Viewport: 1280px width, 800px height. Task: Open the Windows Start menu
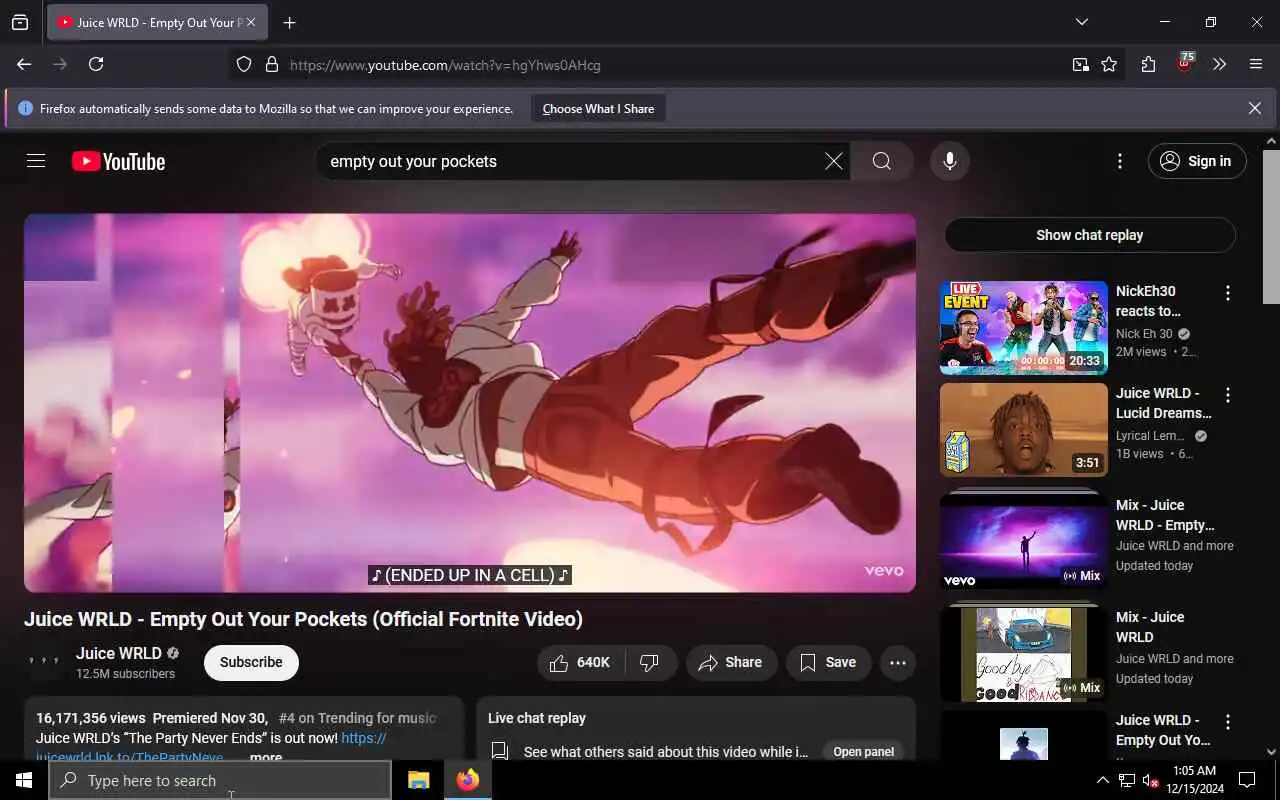(24, 780)
